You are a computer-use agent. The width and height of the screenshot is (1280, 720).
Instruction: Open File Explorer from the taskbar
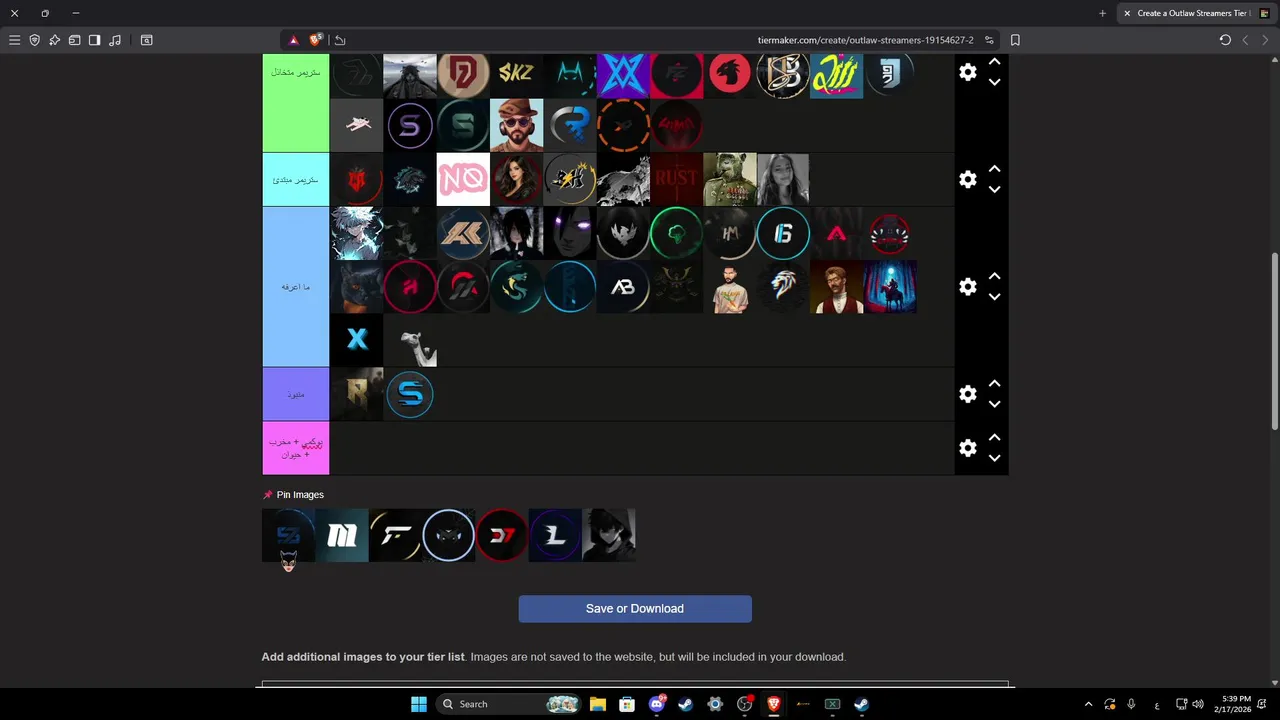(x=597, y=704)
